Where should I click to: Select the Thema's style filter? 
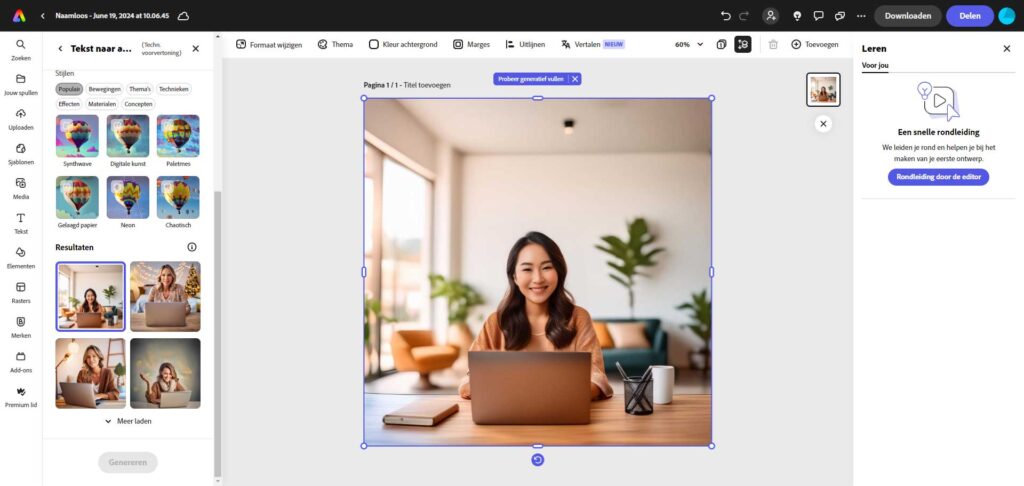point(140,89)
